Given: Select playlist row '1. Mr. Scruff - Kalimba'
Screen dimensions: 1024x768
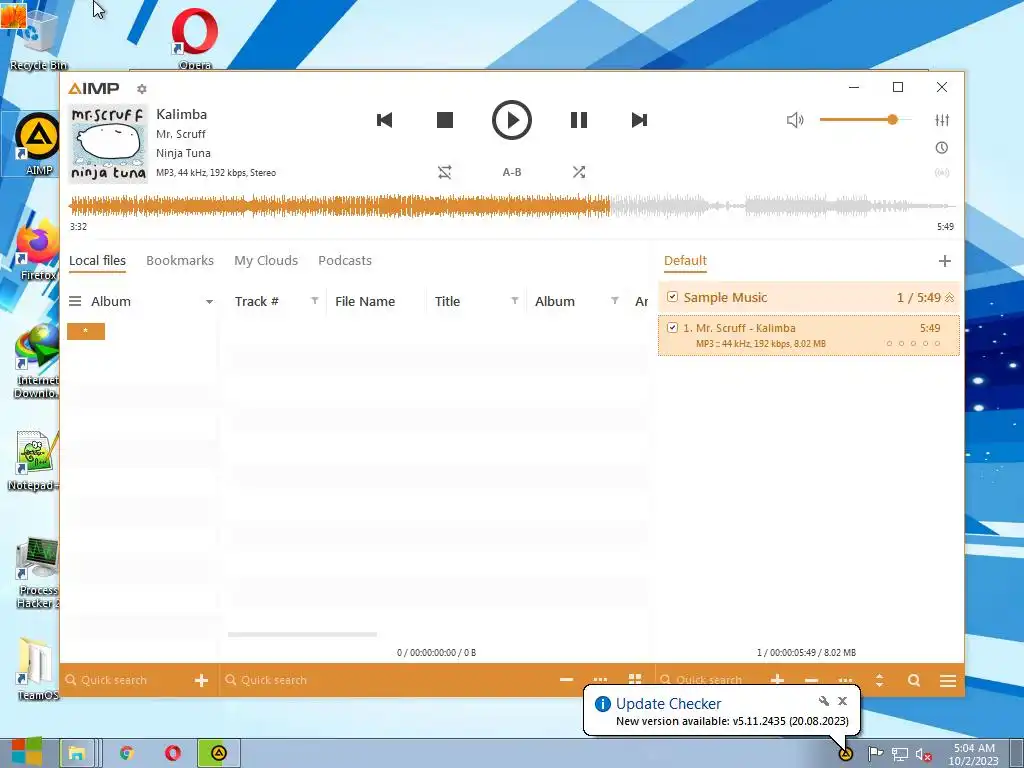Looking at the screenshot, I should coord(808,336).
